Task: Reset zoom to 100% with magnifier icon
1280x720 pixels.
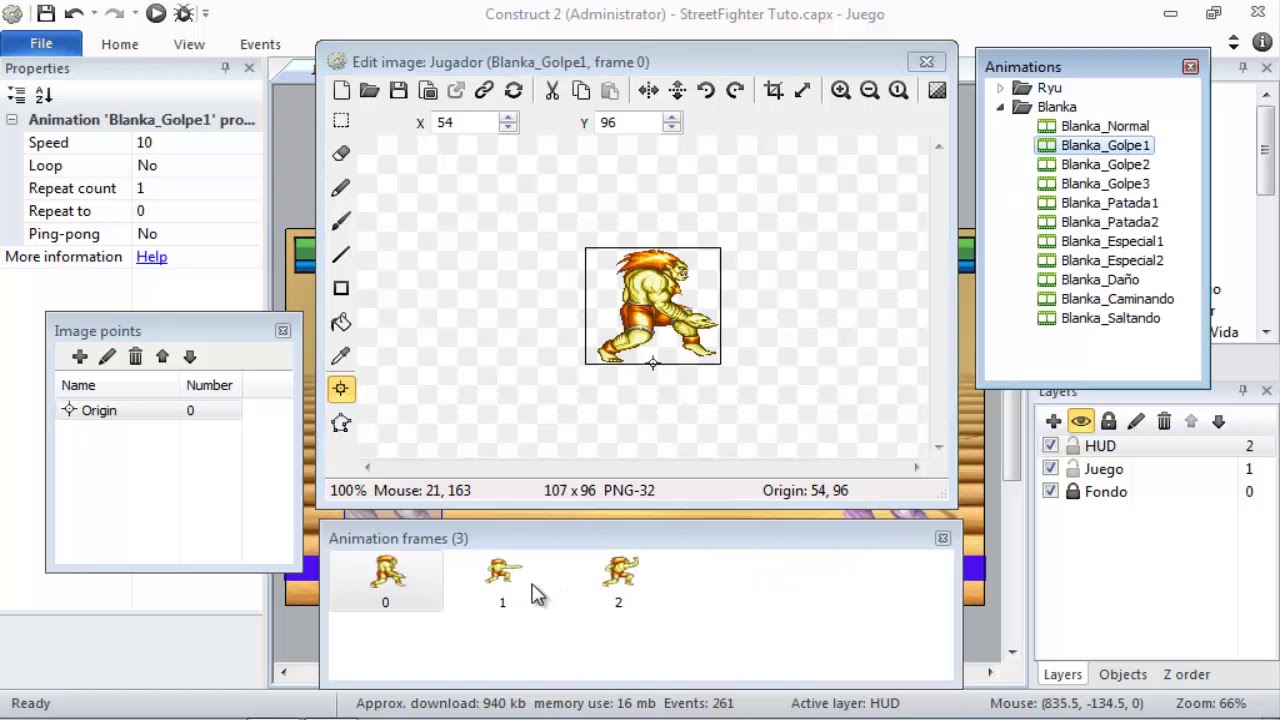Action: 898,91
